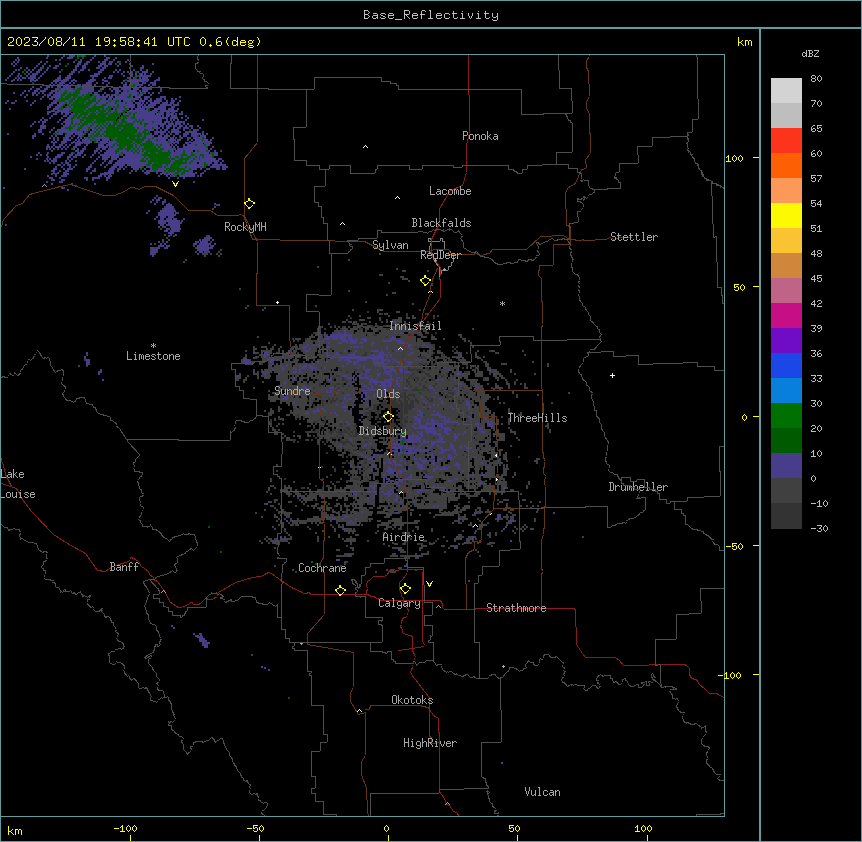
Task: Click the white asterisk east of Innisfail
Action: [502, 303]
